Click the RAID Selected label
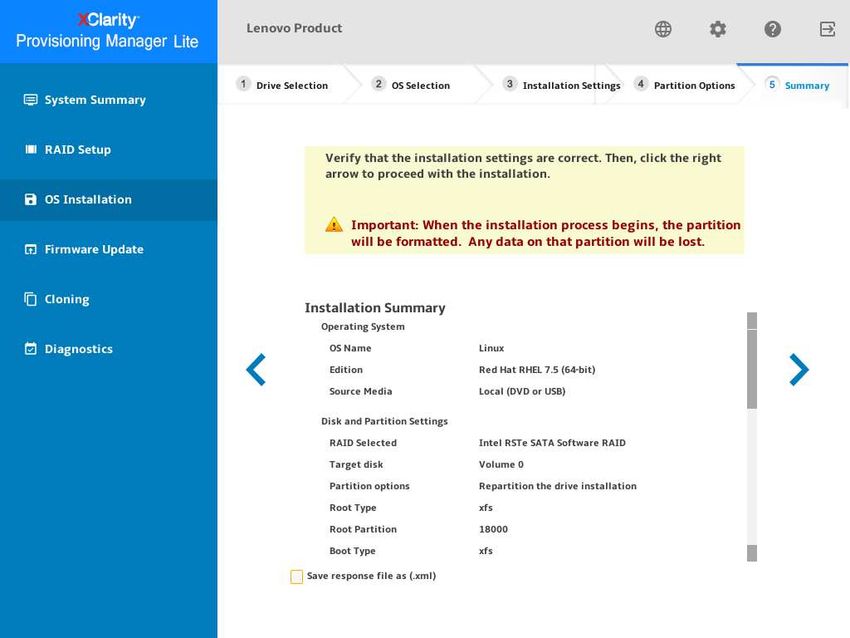 (363, 443)
